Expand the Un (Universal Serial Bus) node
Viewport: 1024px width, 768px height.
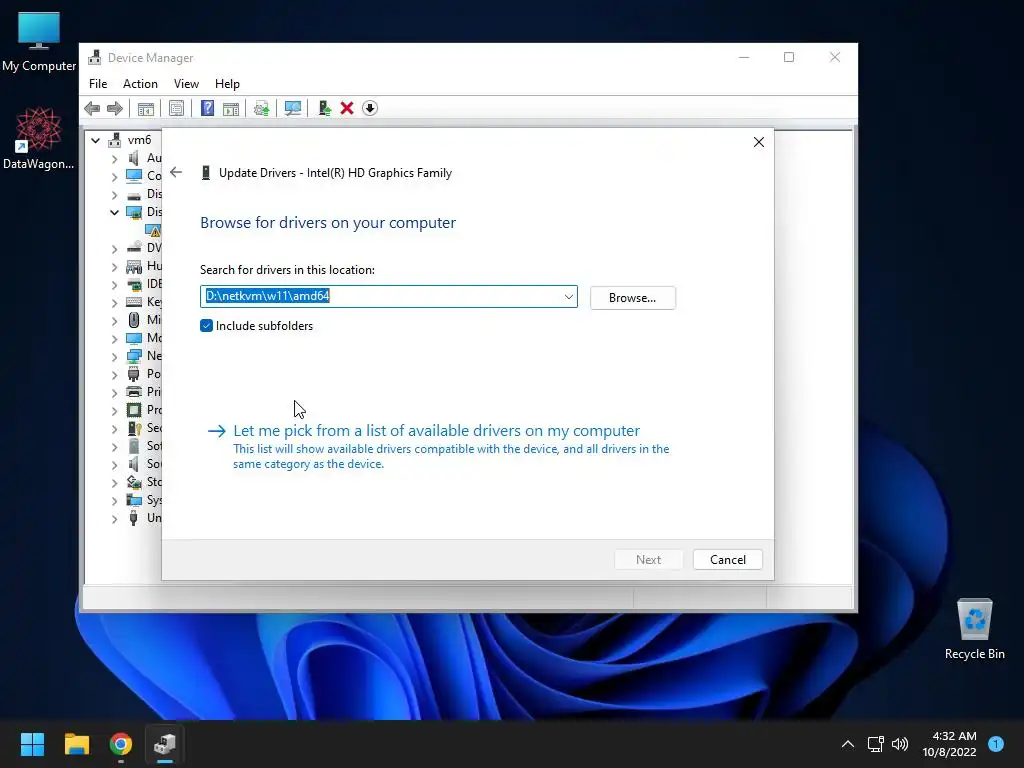click(114, 519)
